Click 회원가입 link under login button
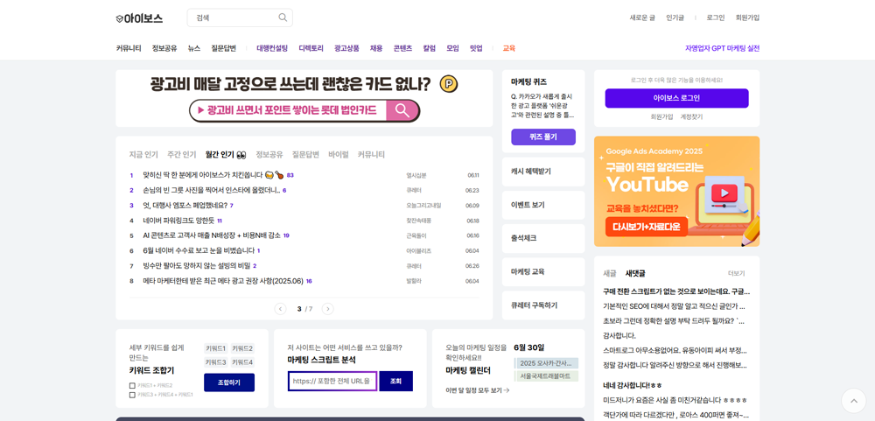Screen dimensions: 875x421 pos(662,117)
